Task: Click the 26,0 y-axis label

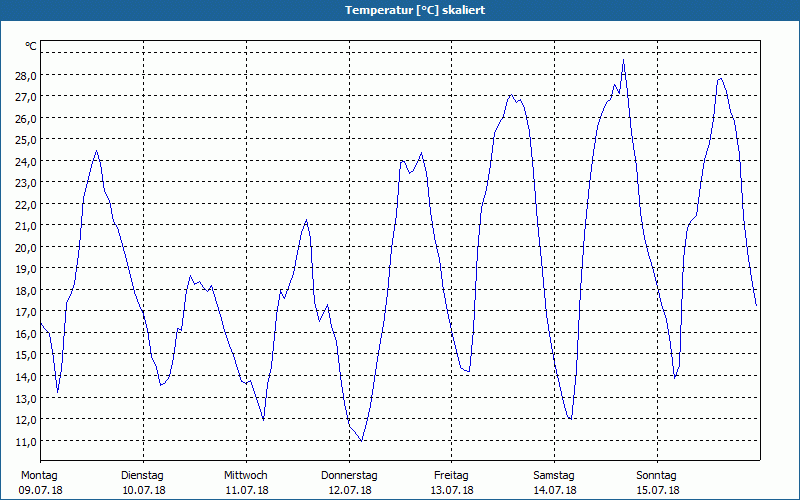Action: (x=26, y=118)
